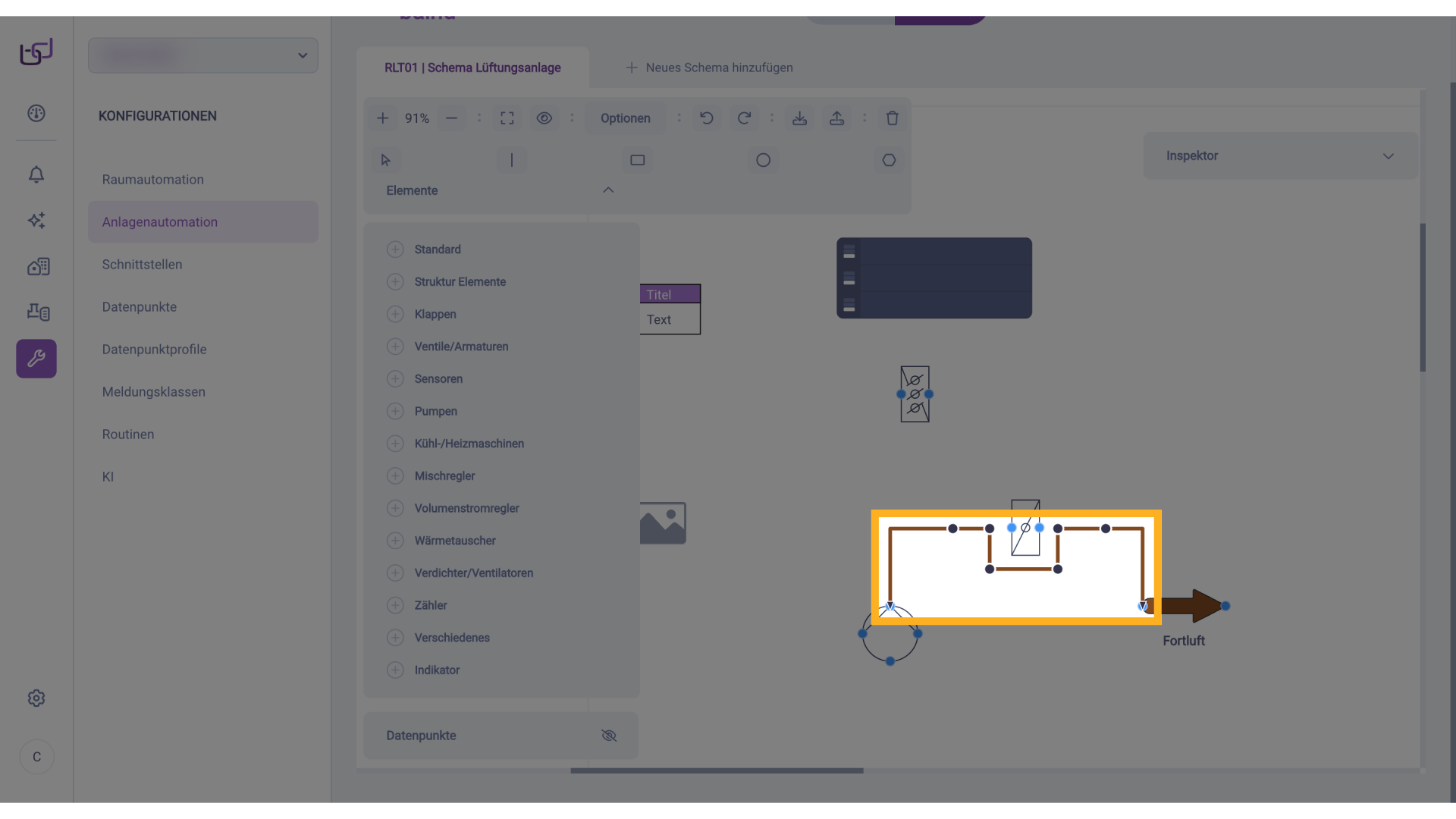This screenshot has height=819, width=1456.
Task: Open Datenpunkte in configuration menu
Action: [140, 307]
